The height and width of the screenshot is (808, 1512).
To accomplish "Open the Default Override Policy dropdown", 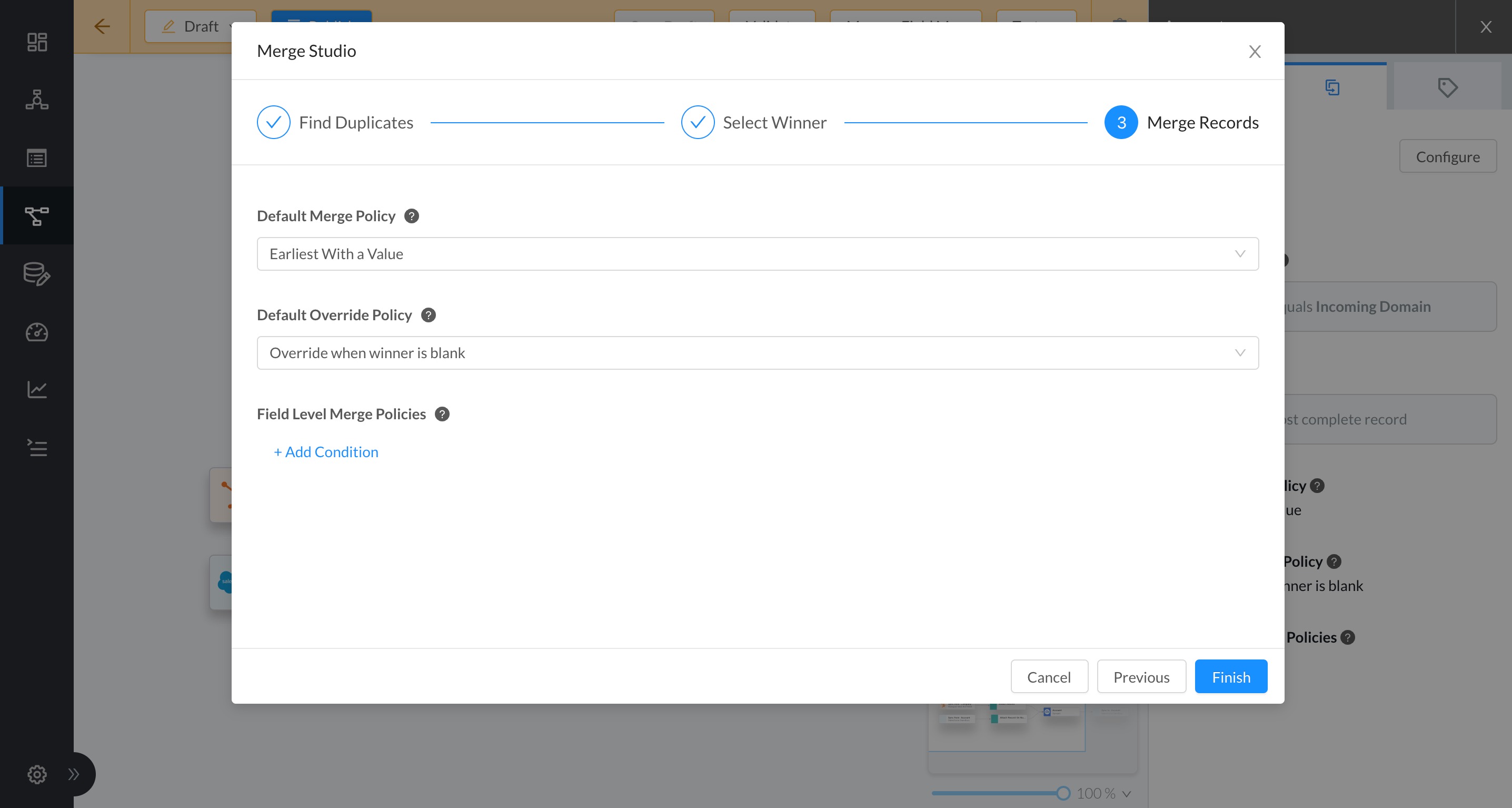I will click(x=757, y=353).
